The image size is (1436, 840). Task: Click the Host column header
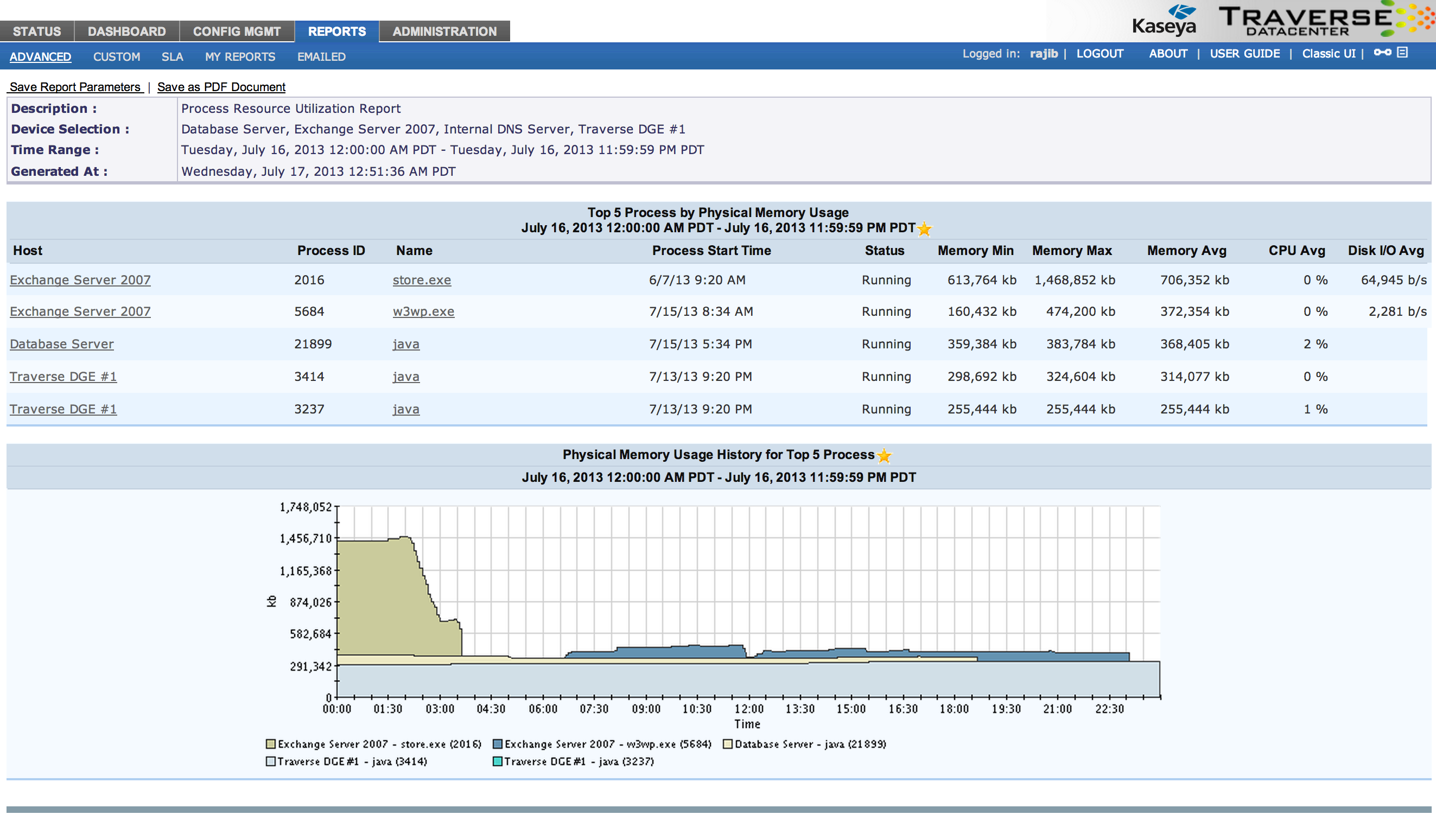coord(27,250)
